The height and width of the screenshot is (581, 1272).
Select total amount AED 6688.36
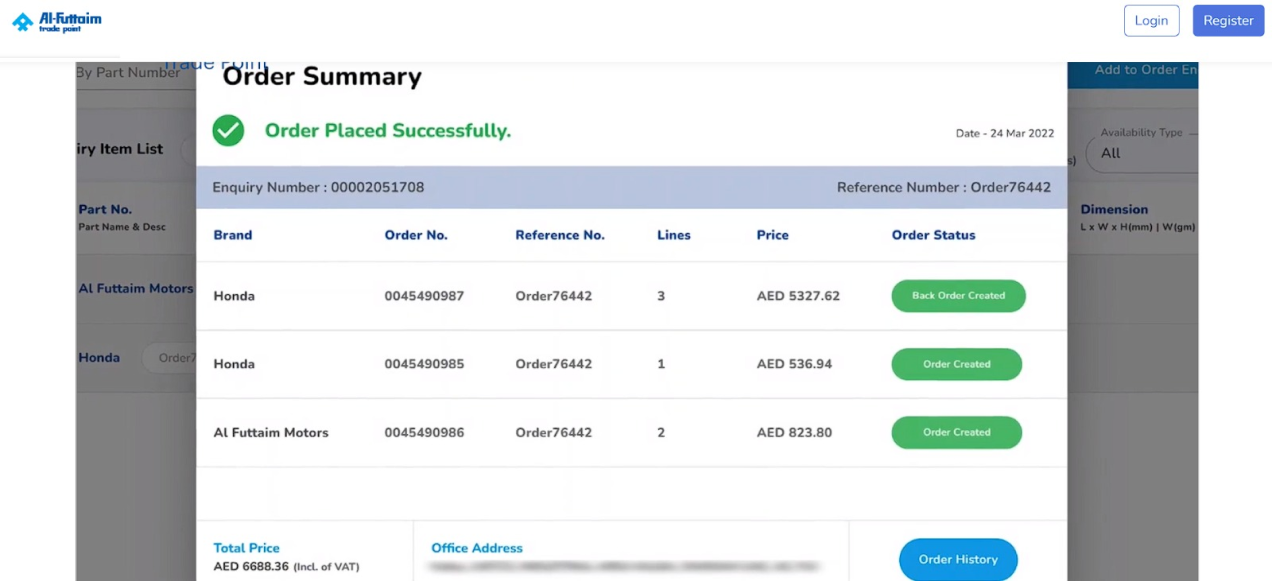(x=251, y=567)
